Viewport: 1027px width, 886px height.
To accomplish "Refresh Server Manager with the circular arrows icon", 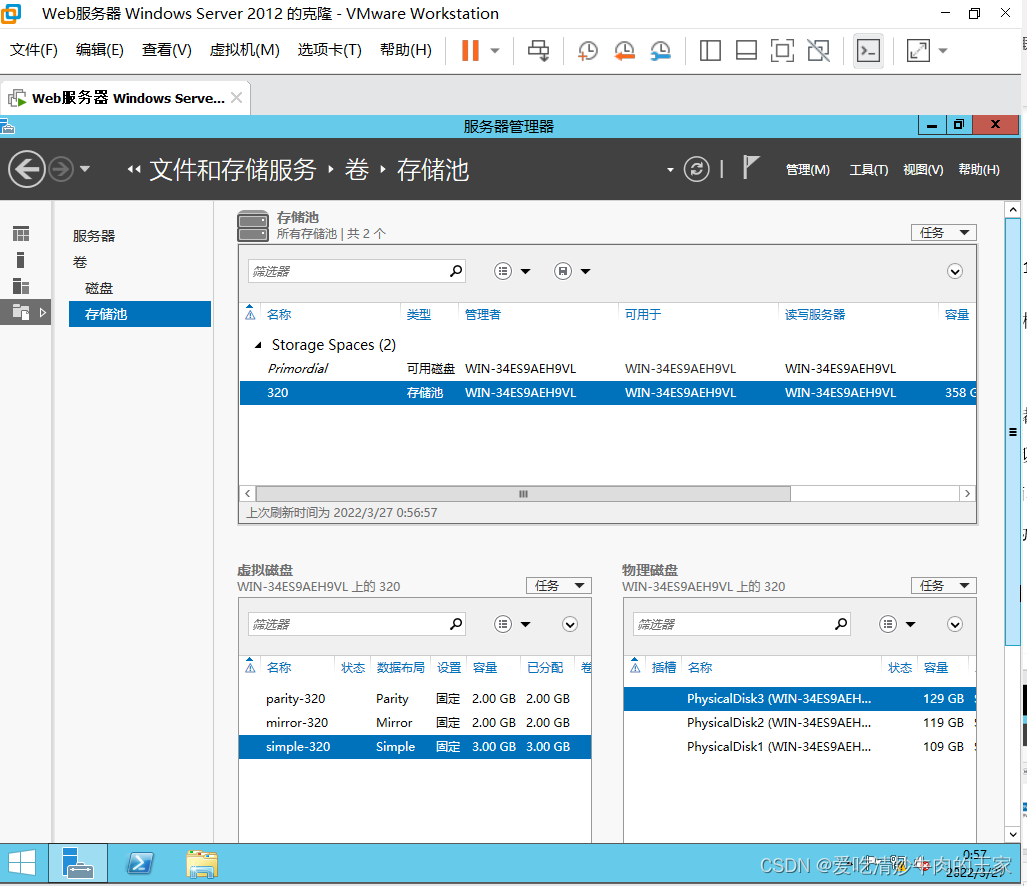I will click(x=696, y=170).
